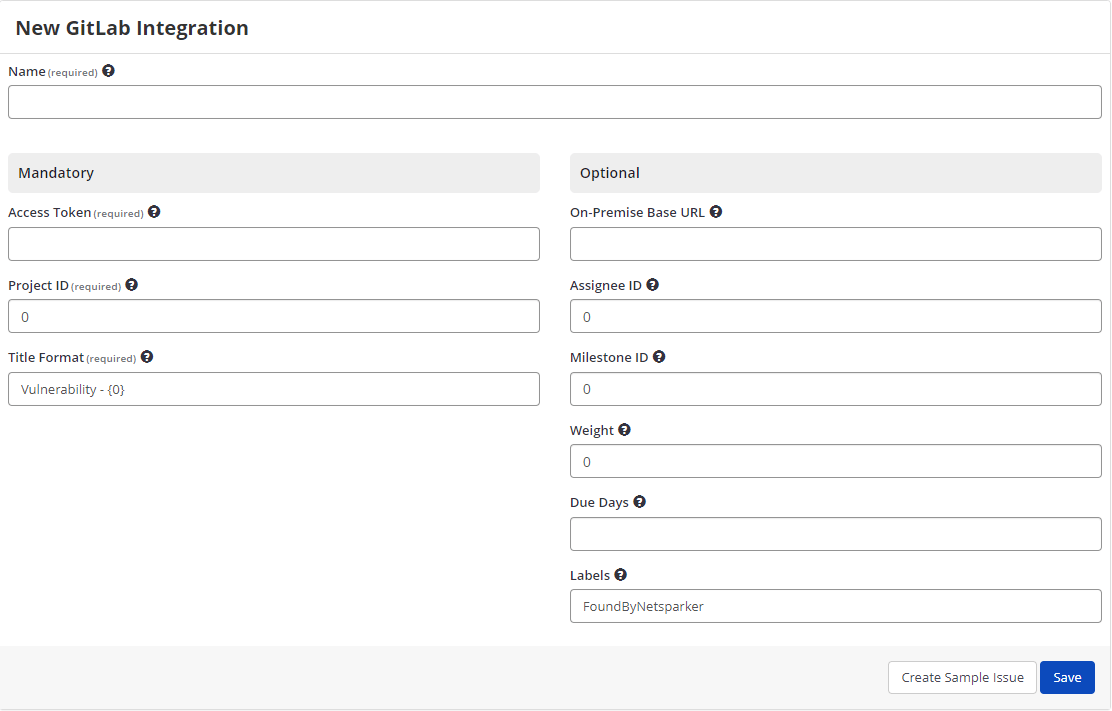Image resolution: width=1112 pixels, height=711 pixels.
Task: Click the Create Sample Issue button
Action: 962,677
